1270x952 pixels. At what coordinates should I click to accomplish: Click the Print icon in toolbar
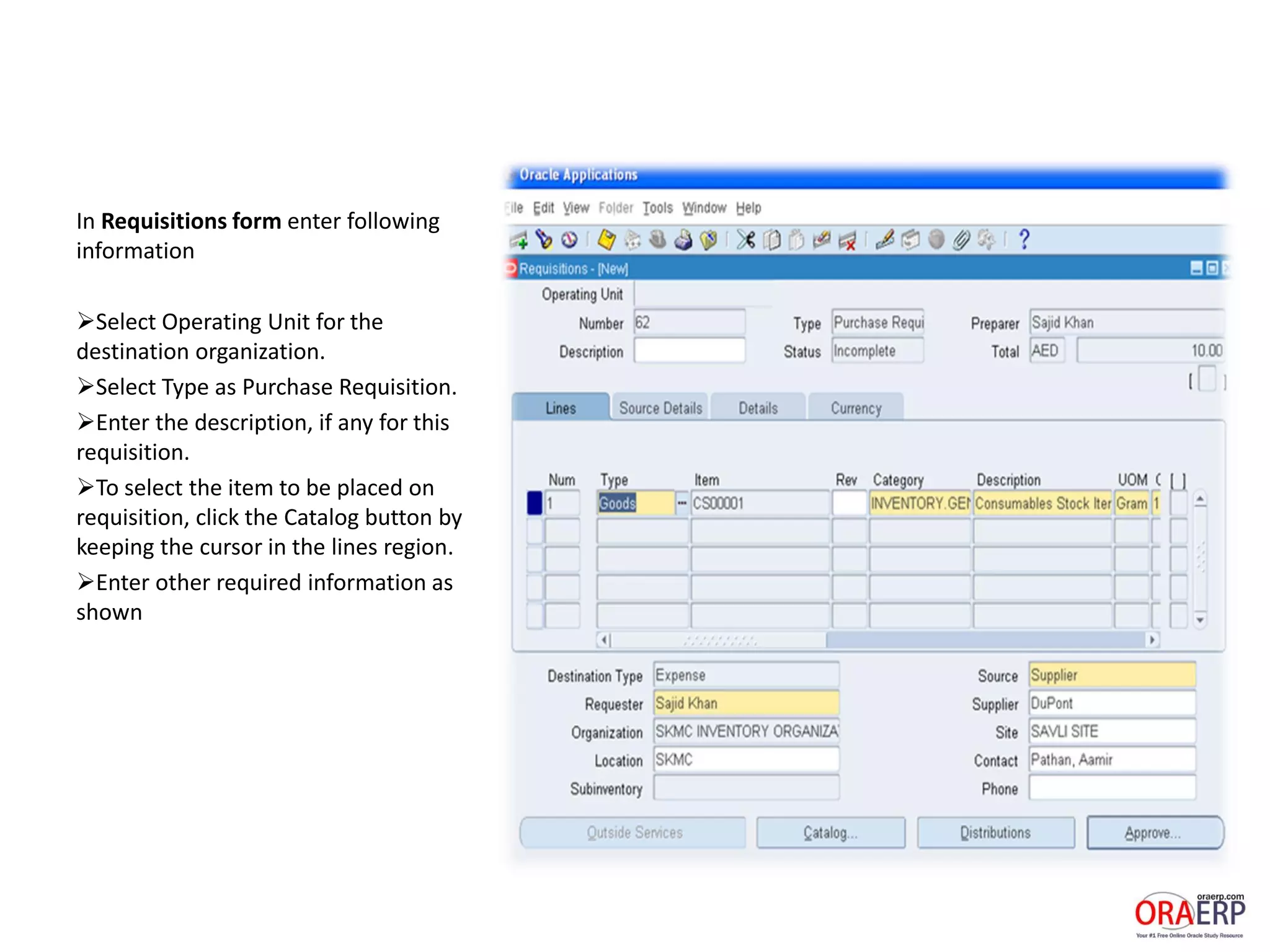(683, 240)
